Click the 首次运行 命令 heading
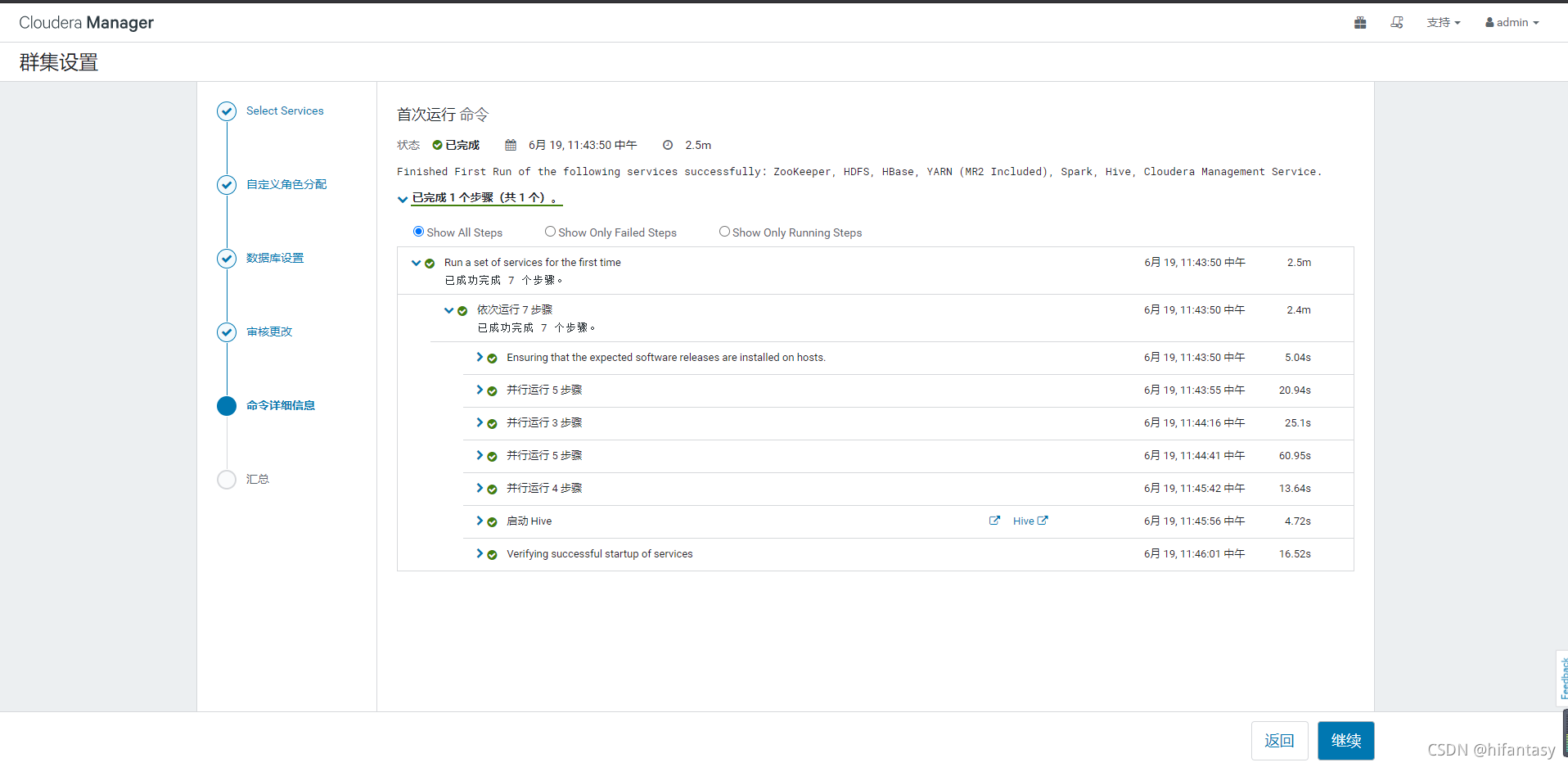Image resolution: width=1568 pixels, height=767 pixels. 443,115
